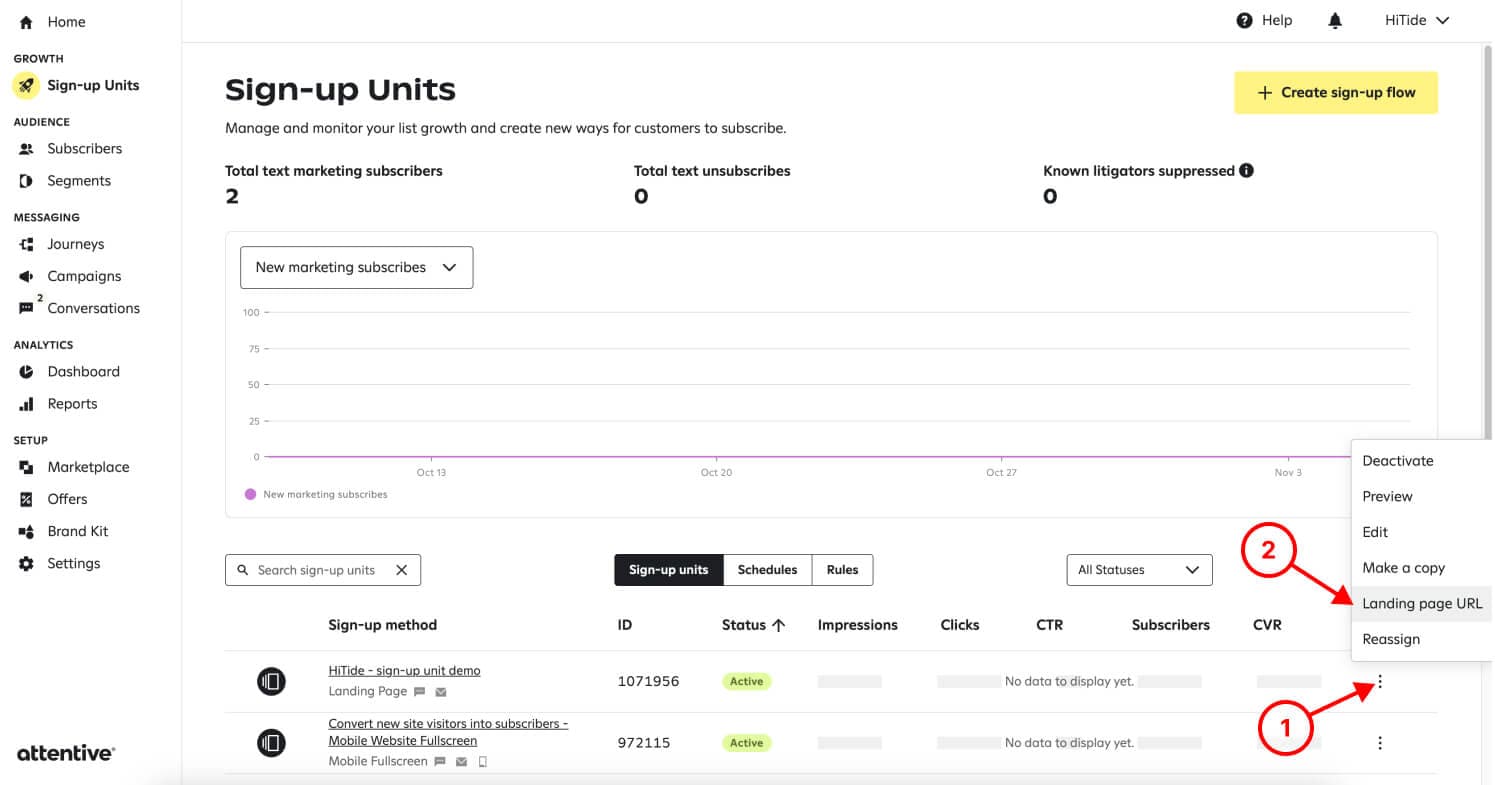Open Reports in the sidebar
This screenshot has width=1495, height=785.
[58, 403]
